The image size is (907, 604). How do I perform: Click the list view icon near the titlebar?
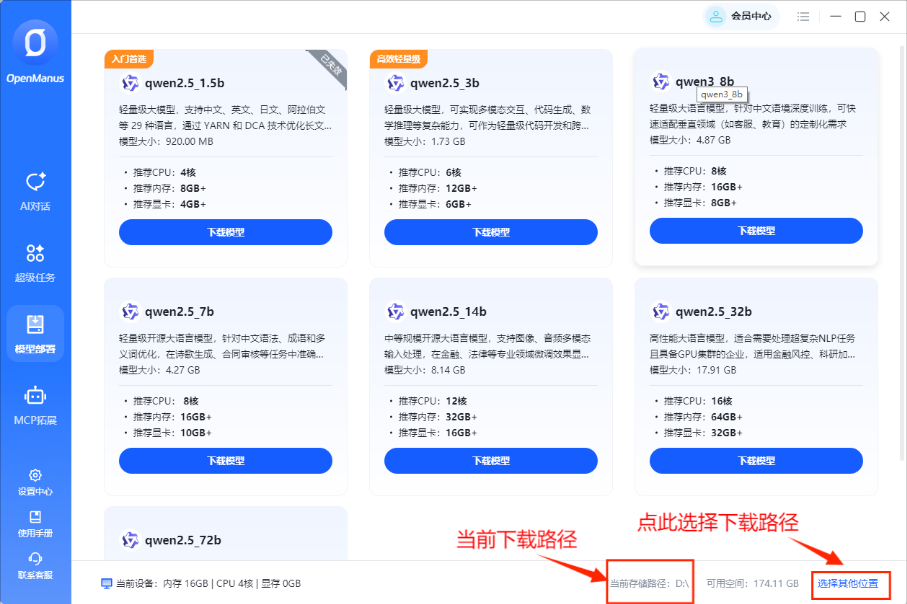pyautogui.click(x=802, y=16)
